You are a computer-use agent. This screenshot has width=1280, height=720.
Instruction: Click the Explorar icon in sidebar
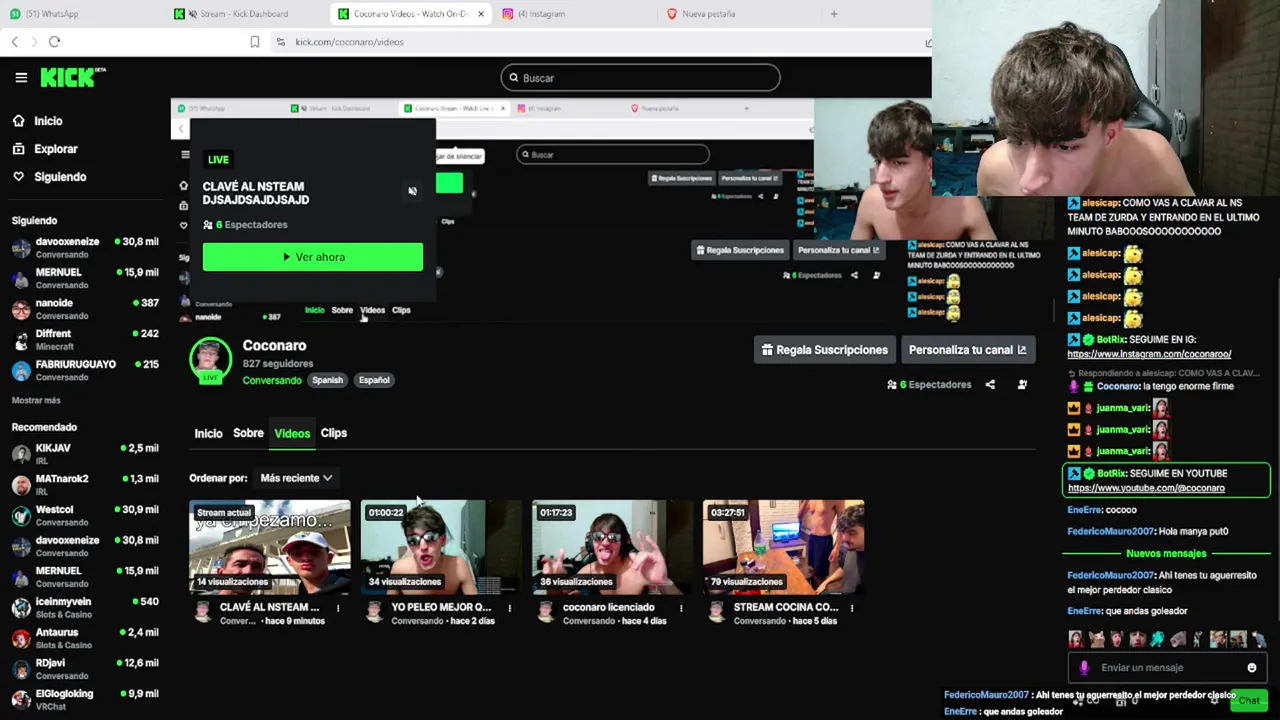click(x=18, y=149)
